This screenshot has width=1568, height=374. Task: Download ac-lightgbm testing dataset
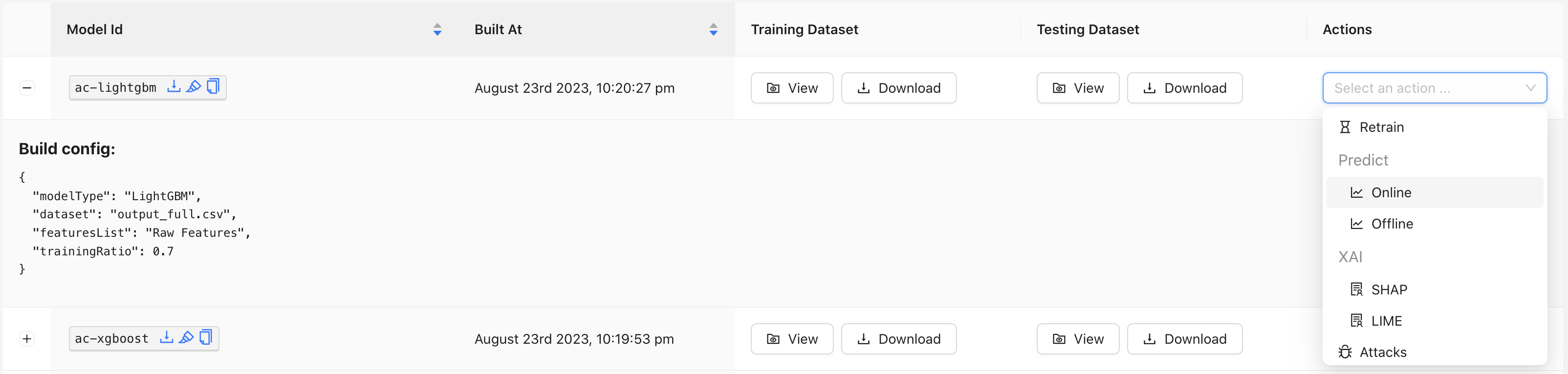pyautogui.click(x=1184, y=88)
